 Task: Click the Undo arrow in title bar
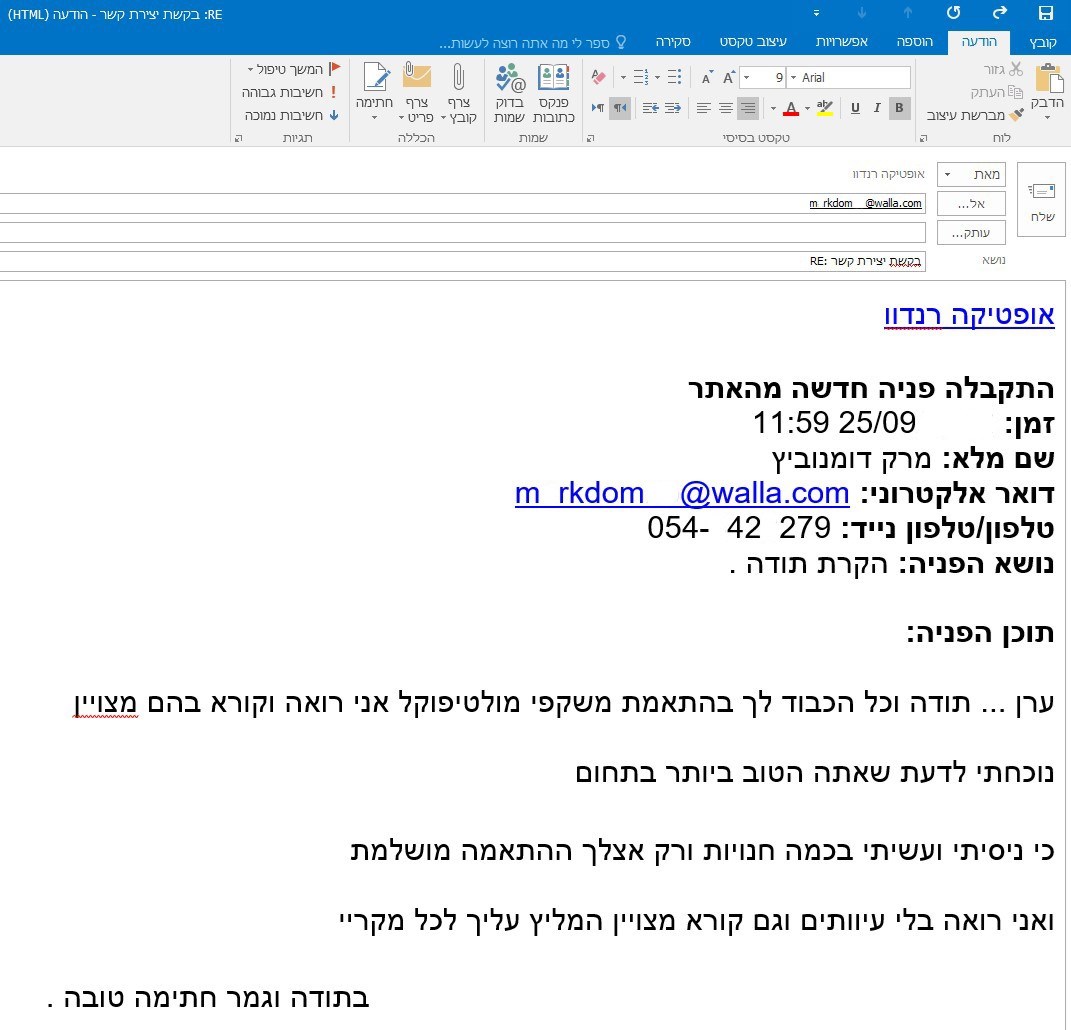point(1000,13)
